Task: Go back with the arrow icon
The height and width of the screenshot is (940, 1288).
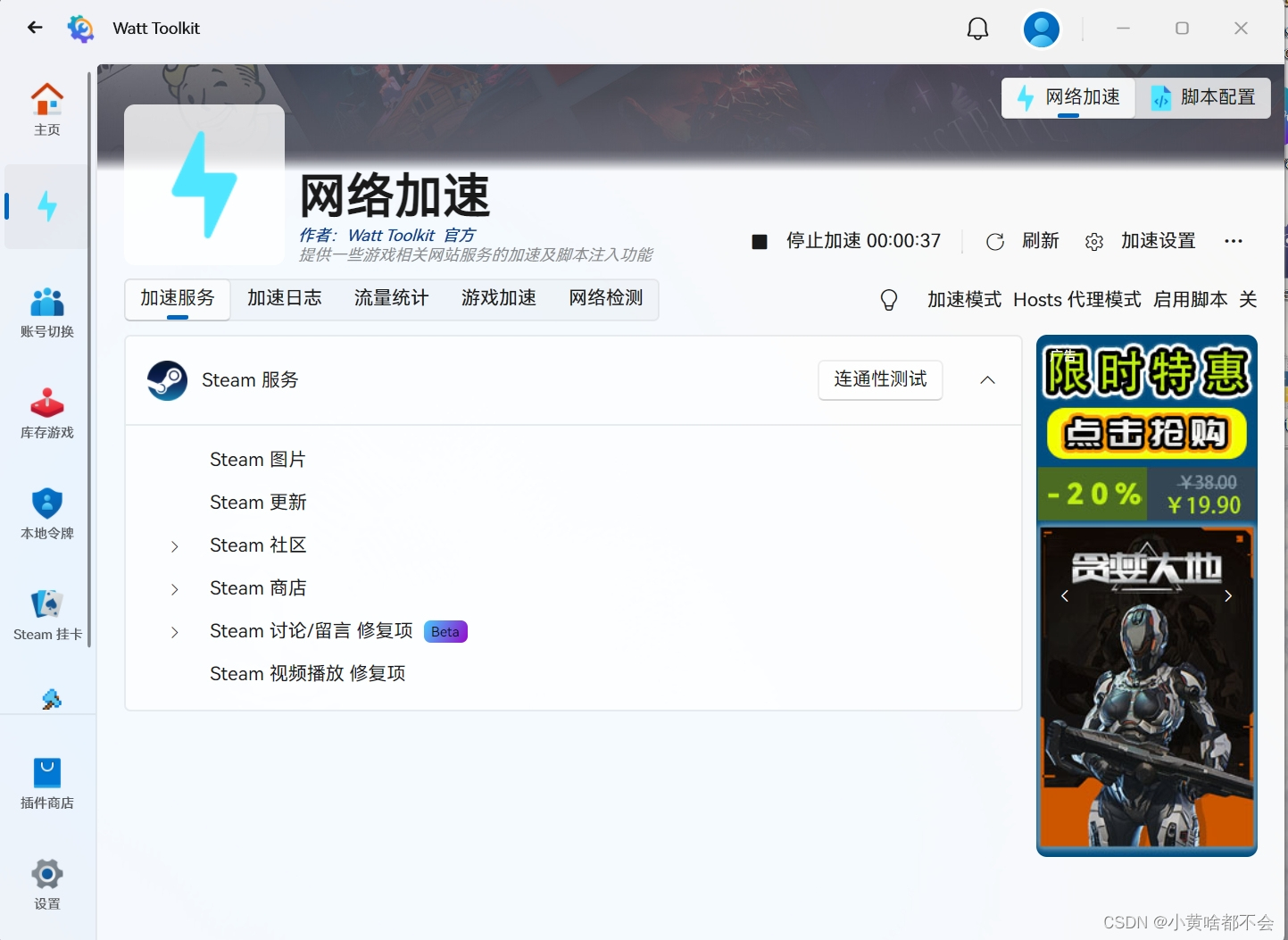Action: coord(35,28)
